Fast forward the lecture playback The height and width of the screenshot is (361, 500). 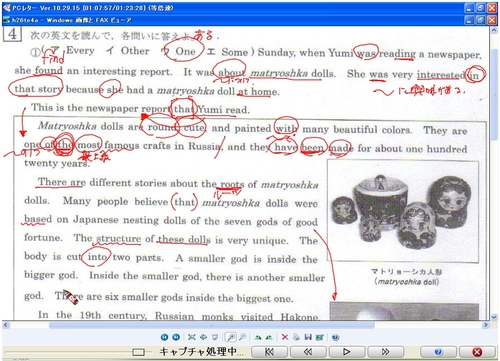coord(385,352)
